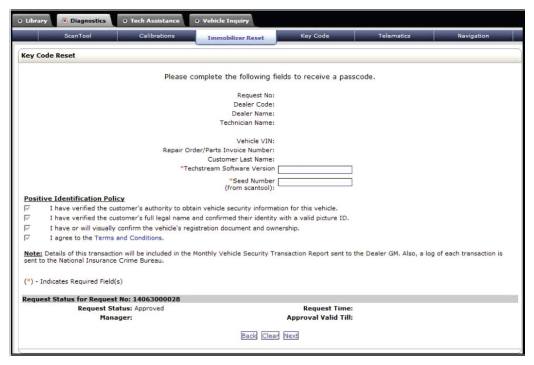Click the 'Technician Name:' label
Viewport: 534px width, 365px height.
(247, 123)
